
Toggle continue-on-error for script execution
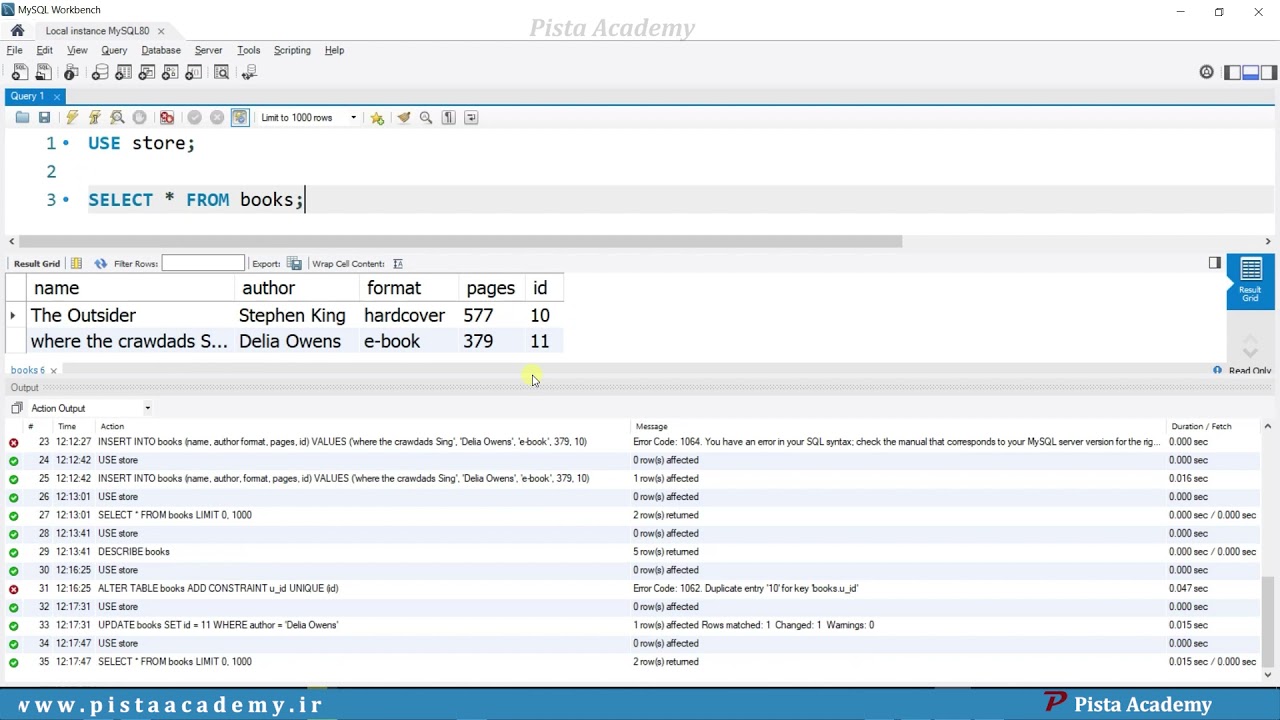[x=167, y=118]
